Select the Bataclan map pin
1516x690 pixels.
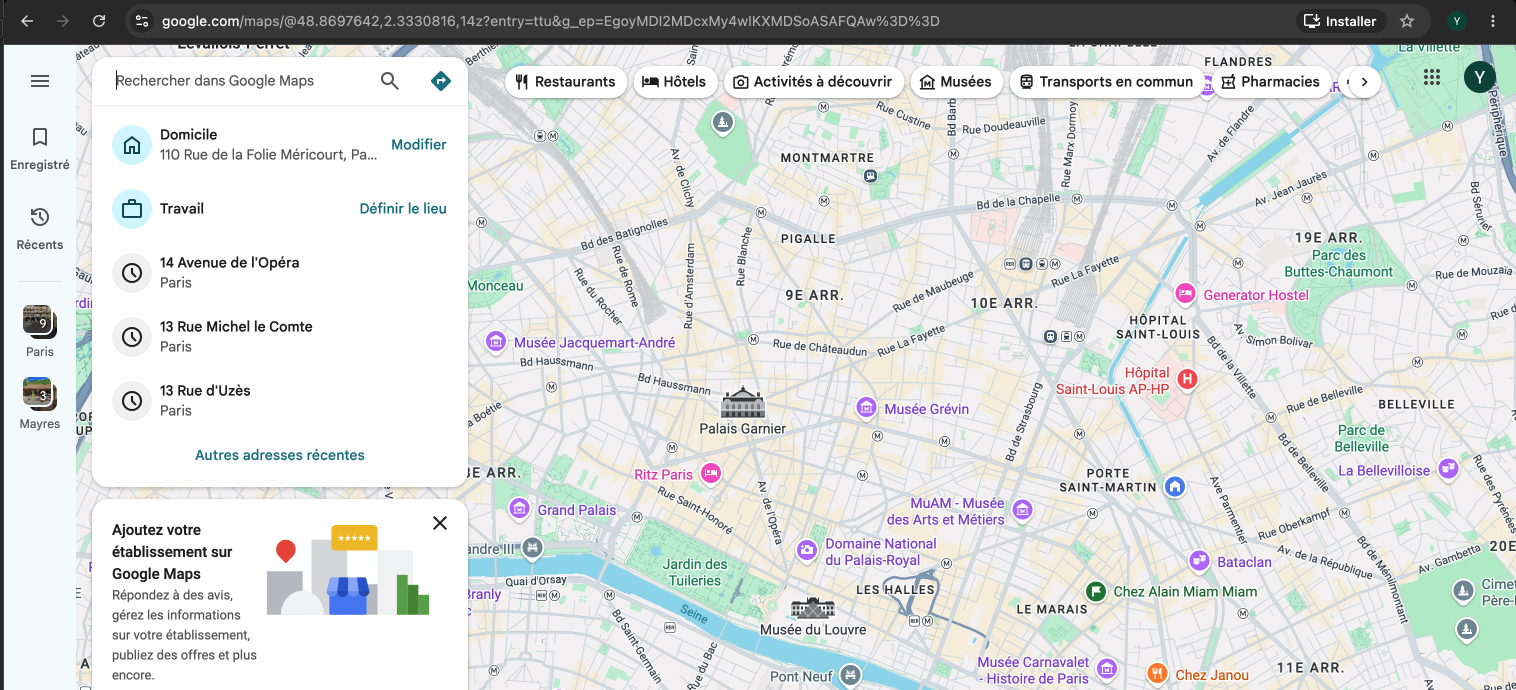click(x=1200, y=562)
